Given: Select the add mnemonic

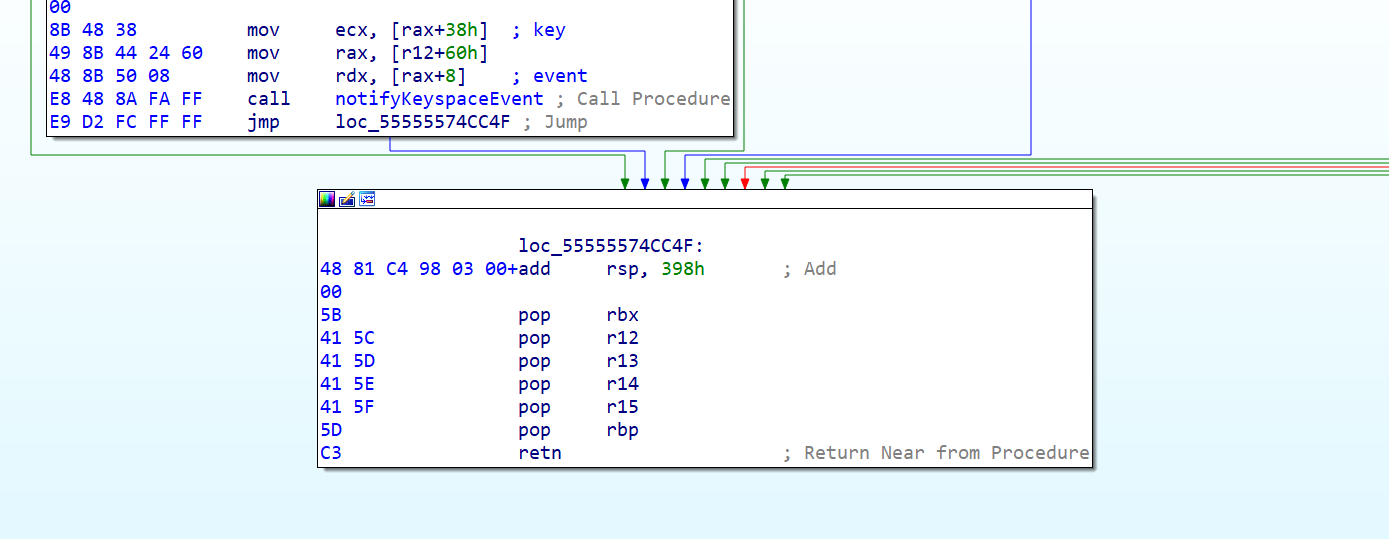Looking at the screenshot, I should pyautogui.click(x=534, y=269).
